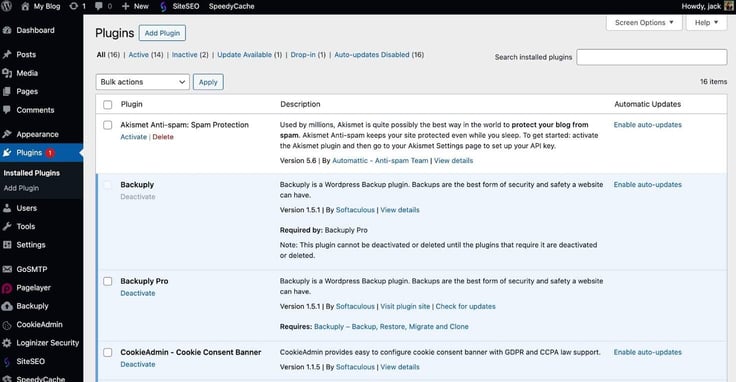
Task: Open Installed Plugins submenu item
Action: pyautogui.click(x=31, y=173)
